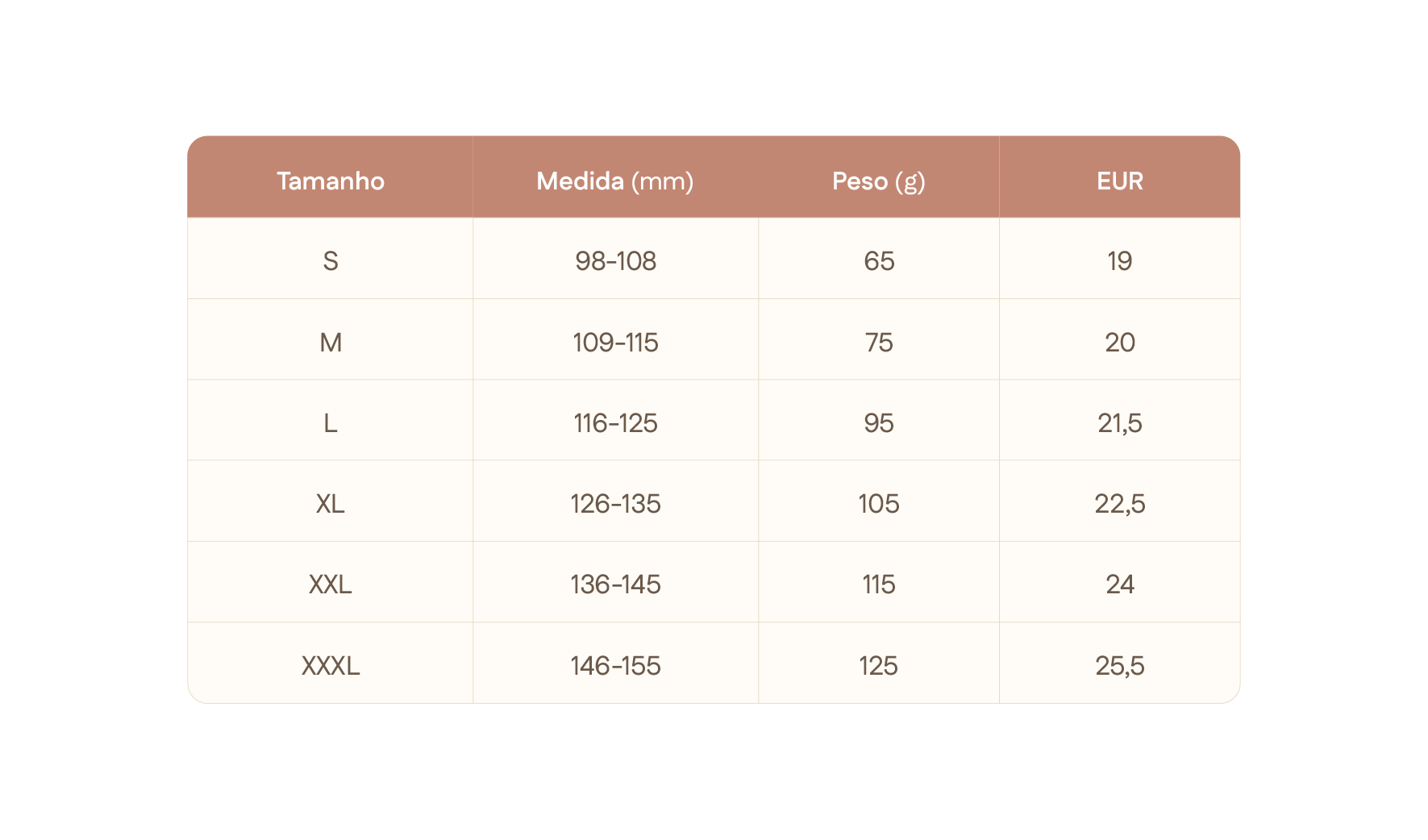Click the size L cell
1428x840 pixels.
331,423
